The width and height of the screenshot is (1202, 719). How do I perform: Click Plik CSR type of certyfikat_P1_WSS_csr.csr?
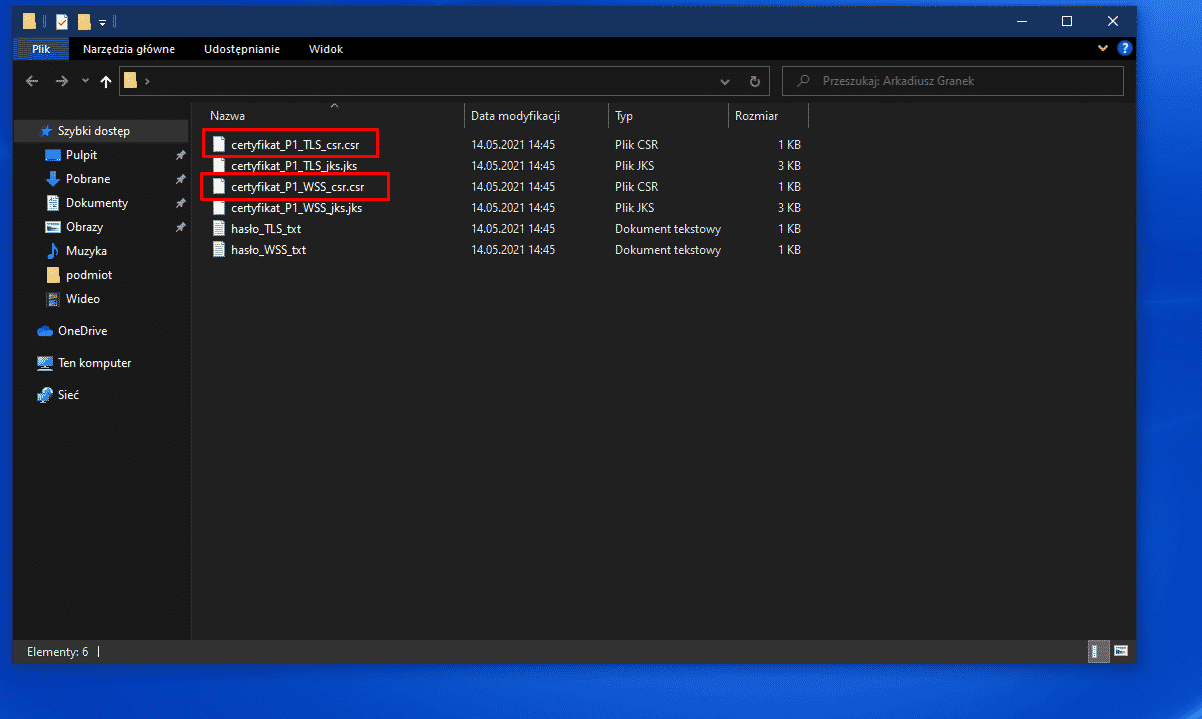pos(636,187)
